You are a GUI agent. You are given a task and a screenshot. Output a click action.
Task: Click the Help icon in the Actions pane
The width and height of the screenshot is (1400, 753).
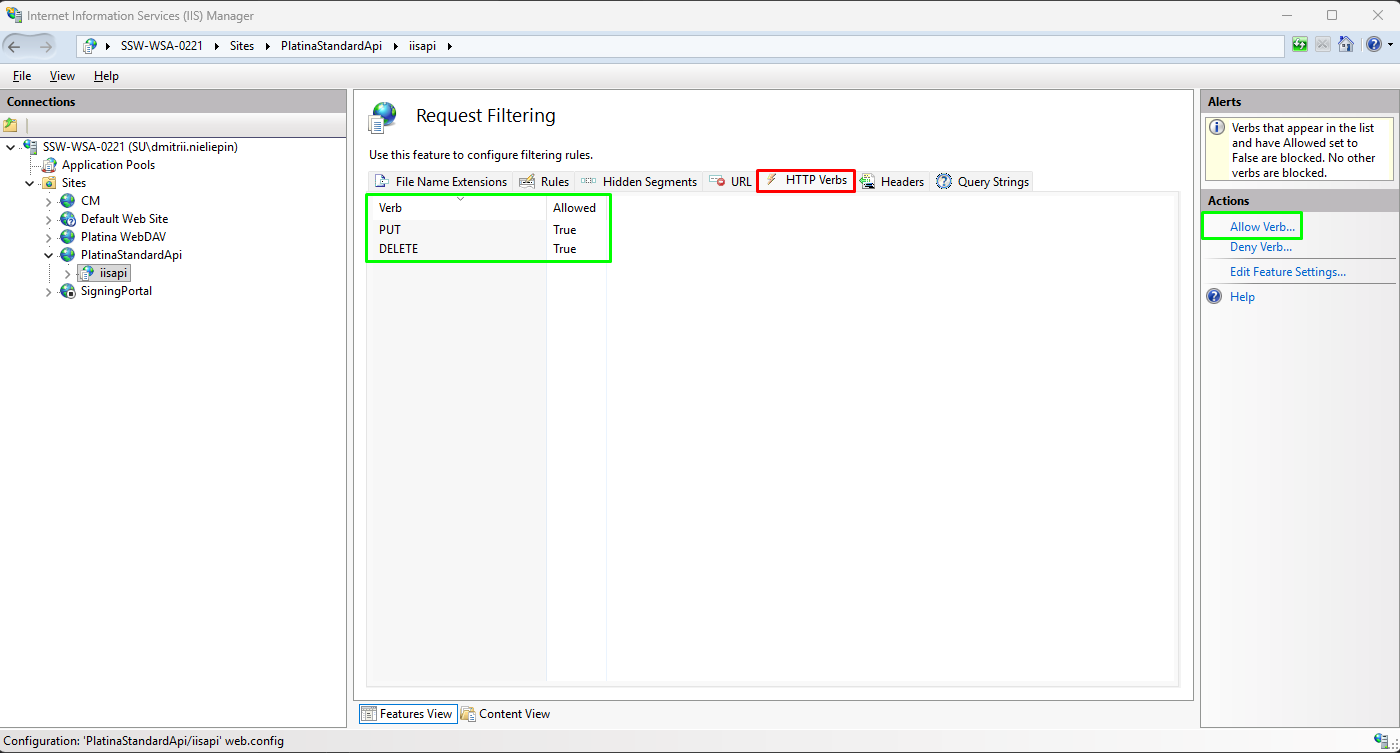(1213, 296)
